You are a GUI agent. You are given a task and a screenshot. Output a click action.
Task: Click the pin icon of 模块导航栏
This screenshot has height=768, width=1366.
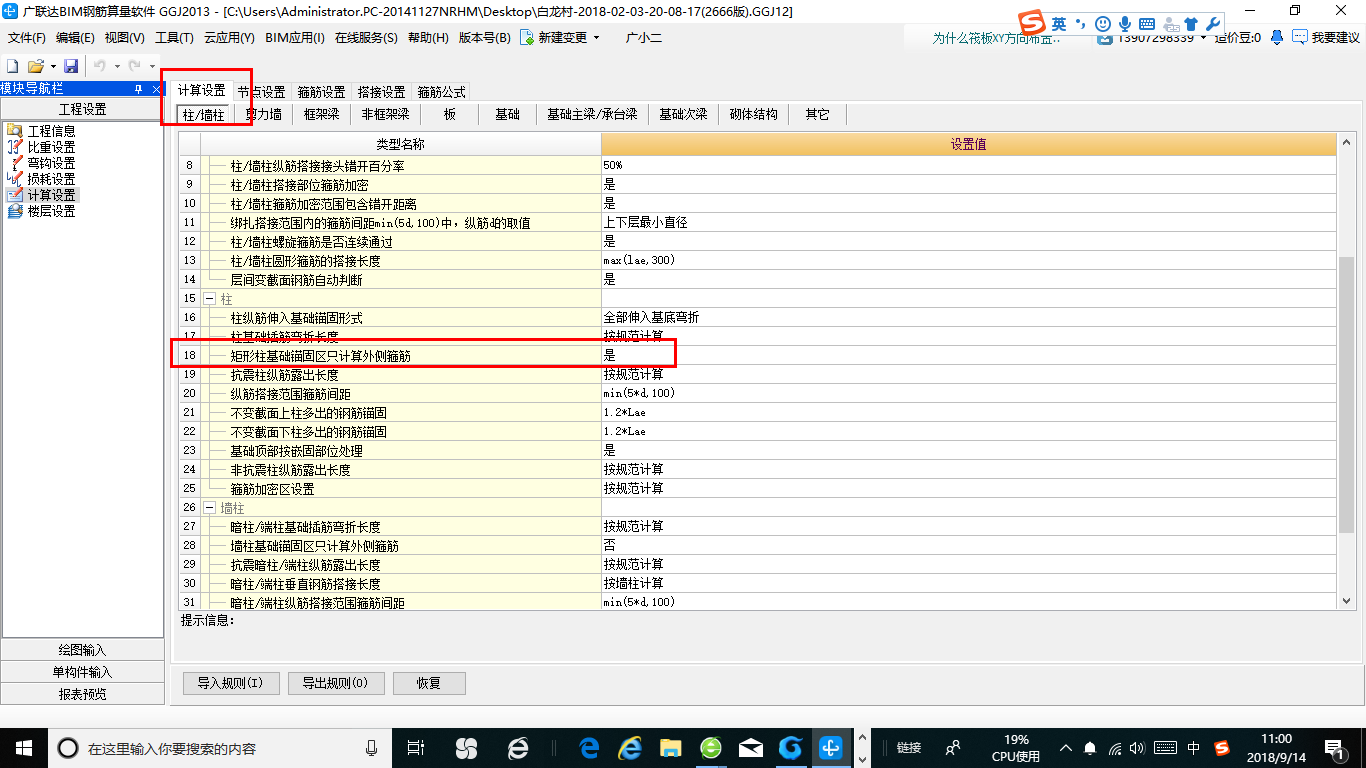pos(138,89)
